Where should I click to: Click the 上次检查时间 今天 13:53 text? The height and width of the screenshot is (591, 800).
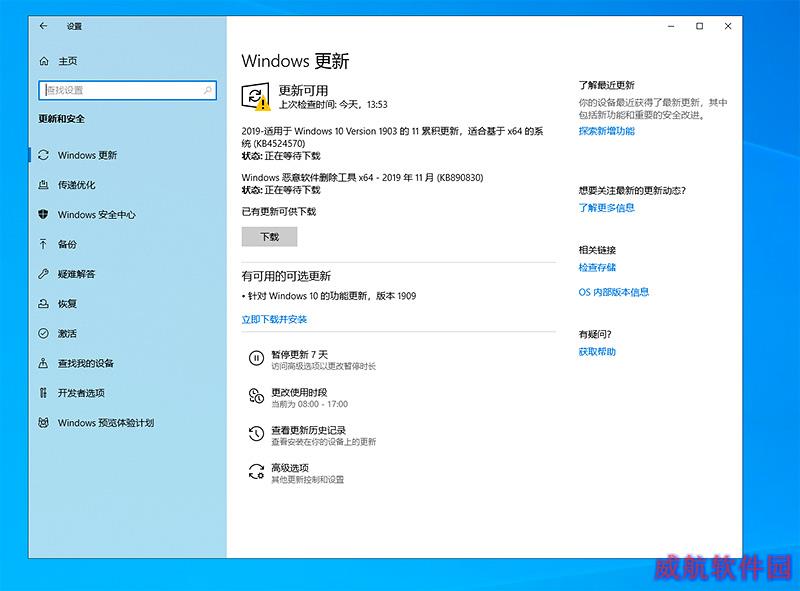[x=333, y=105]
